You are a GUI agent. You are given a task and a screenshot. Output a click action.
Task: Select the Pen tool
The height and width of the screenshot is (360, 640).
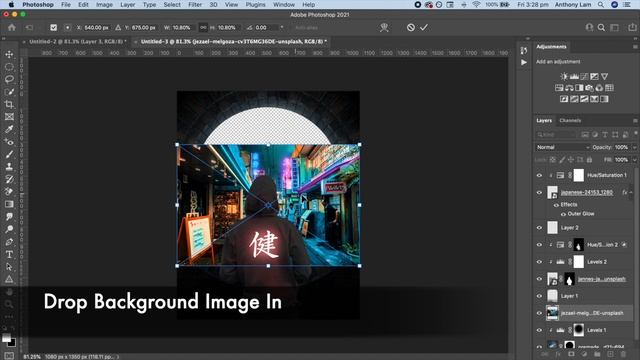(9, 242)
